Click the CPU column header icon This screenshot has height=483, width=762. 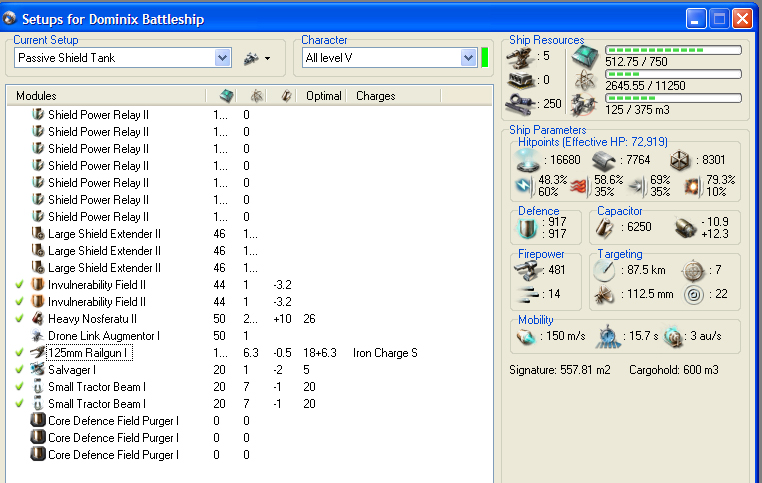(226, 96)
